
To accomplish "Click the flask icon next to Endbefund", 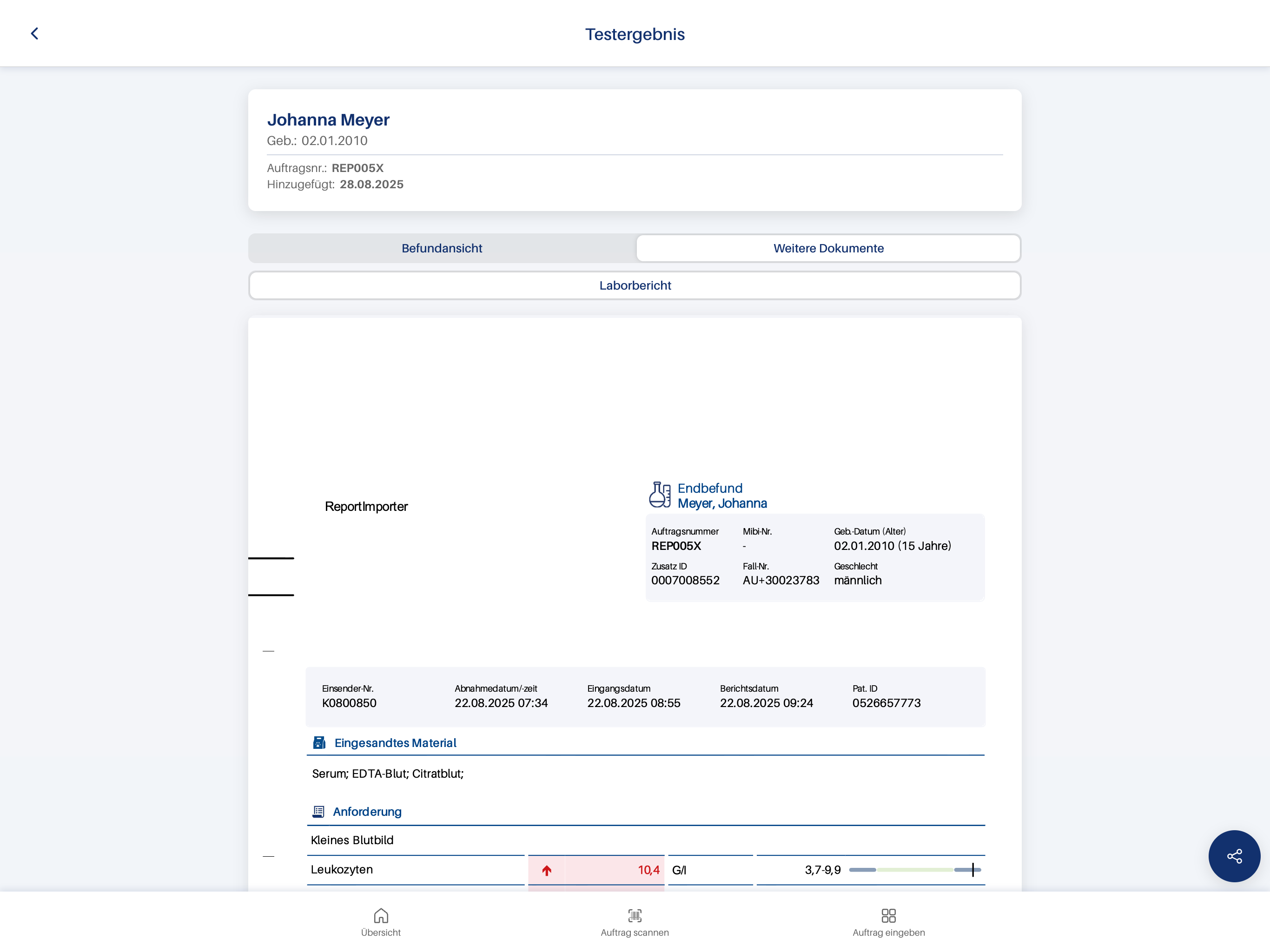I will pos(660,495).
